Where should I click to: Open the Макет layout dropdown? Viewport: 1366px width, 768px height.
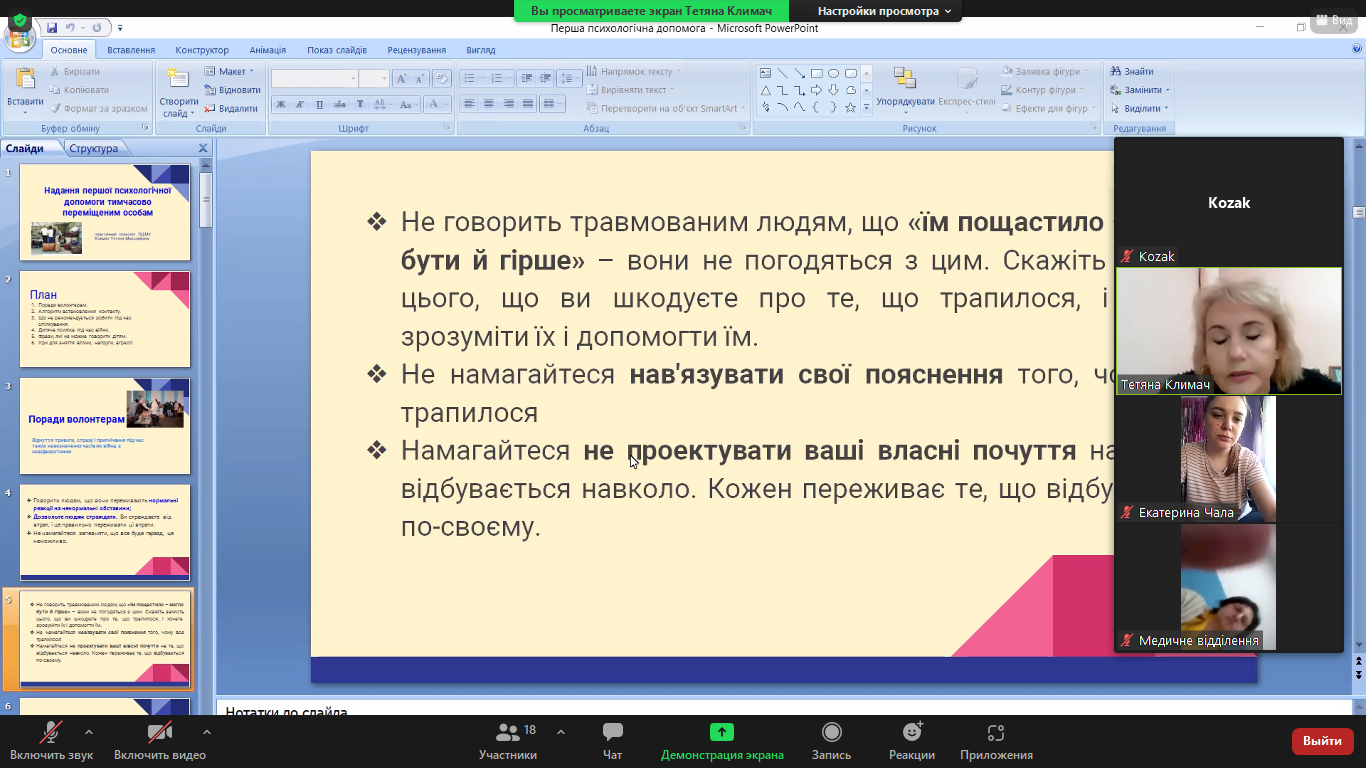coord(230,72)
